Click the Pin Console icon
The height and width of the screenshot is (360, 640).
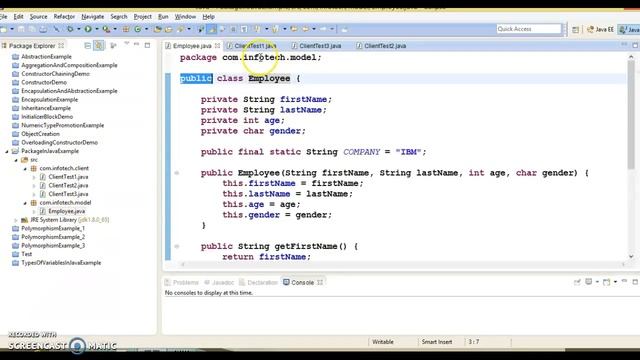[x=577, y=282]
